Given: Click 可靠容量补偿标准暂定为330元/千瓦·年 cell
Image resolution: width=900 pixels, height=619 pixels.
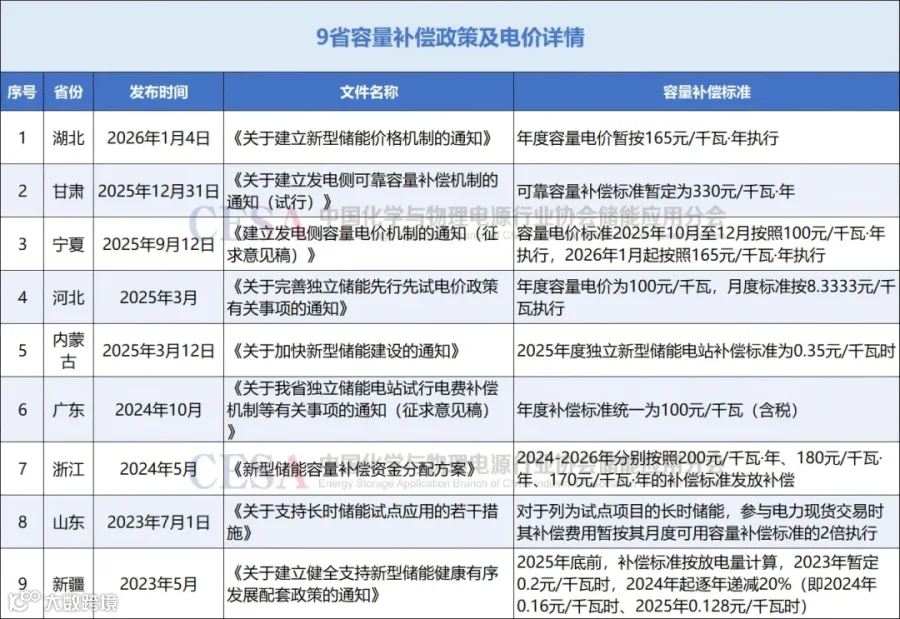Looking at the screenshot, I should [x=707, y=191].
